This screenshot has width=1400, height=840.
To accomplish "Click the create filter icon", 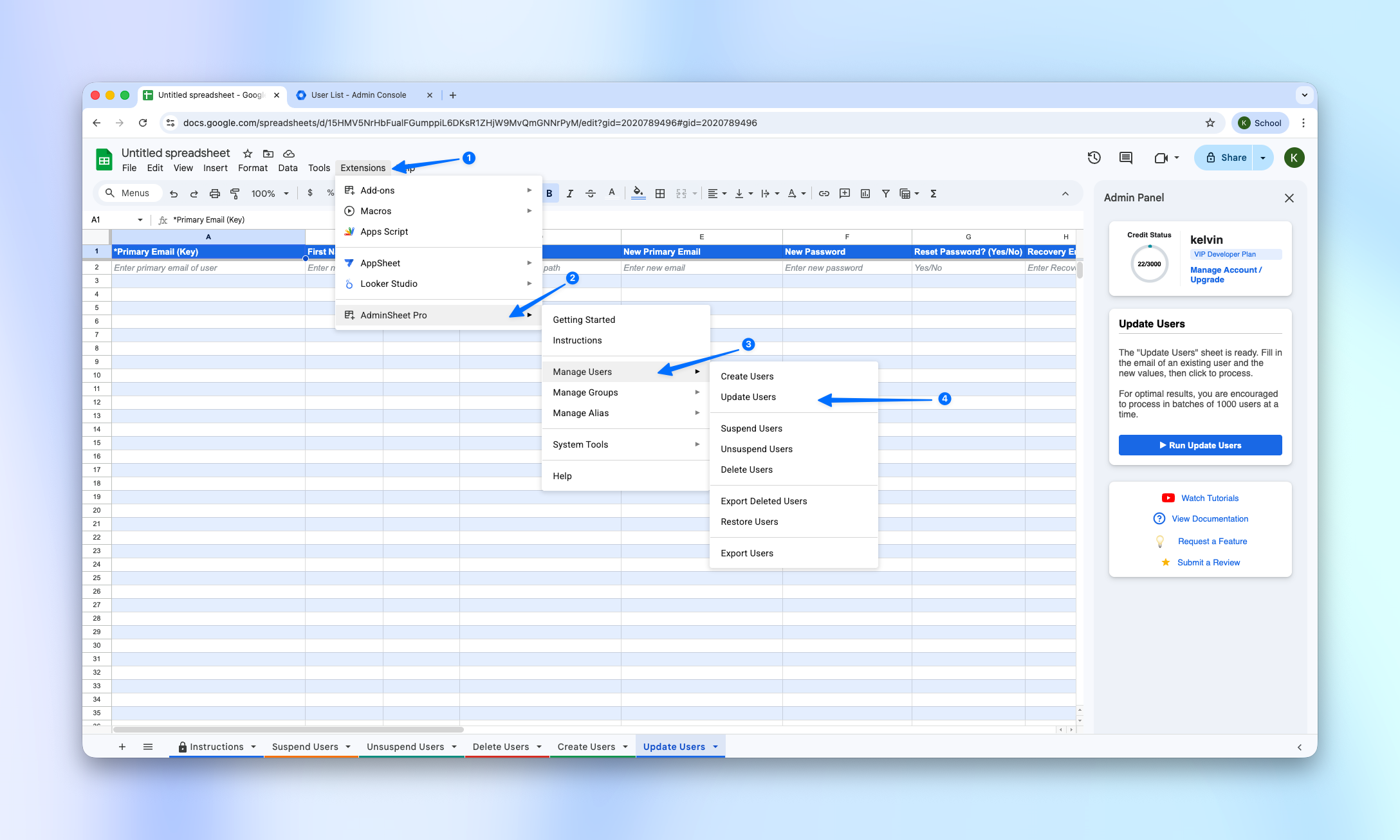I will tap(886, 194).
